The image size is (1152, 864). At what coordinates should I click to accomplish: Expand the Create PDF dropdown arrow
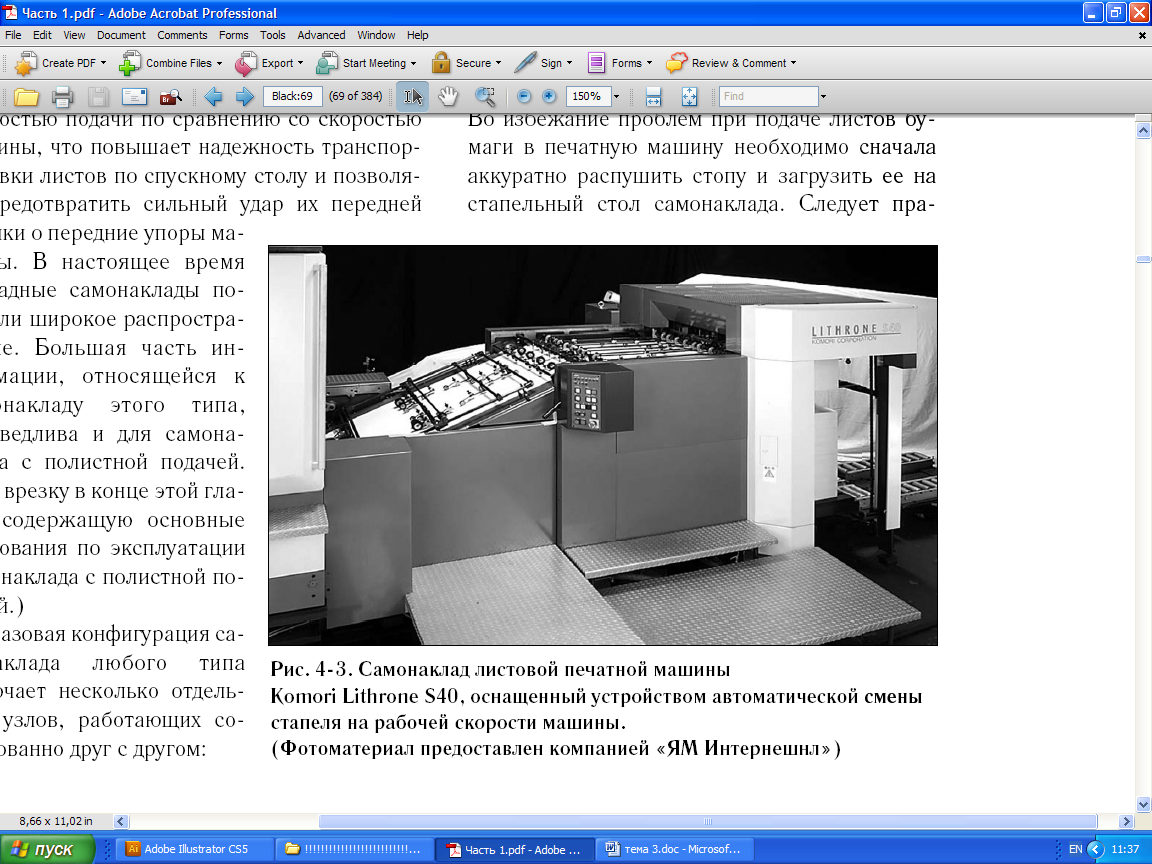coord(104,63)
